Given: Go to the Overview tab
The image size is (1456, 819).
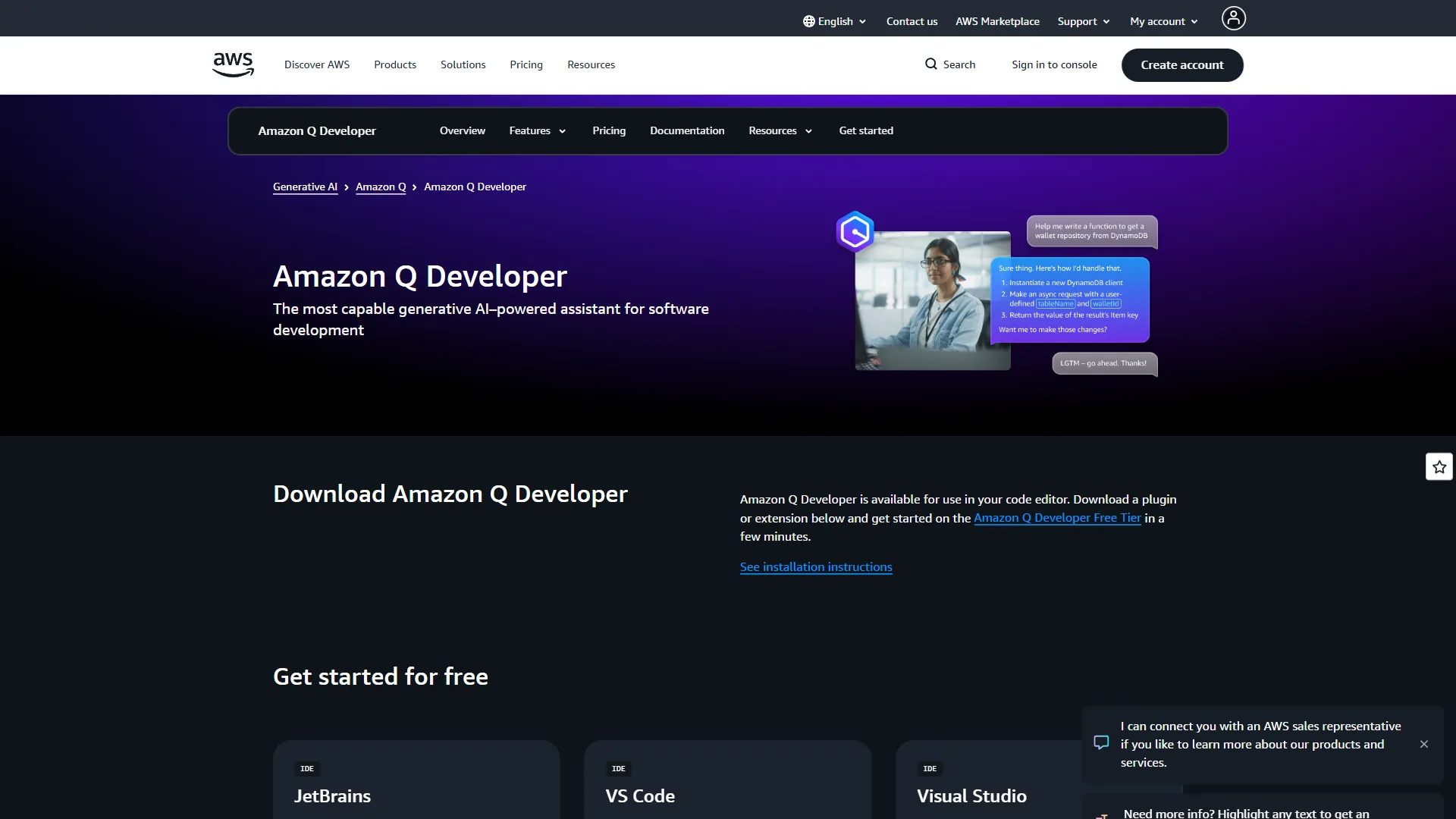Looking at the screenshot, I should [x=463, y=130].
